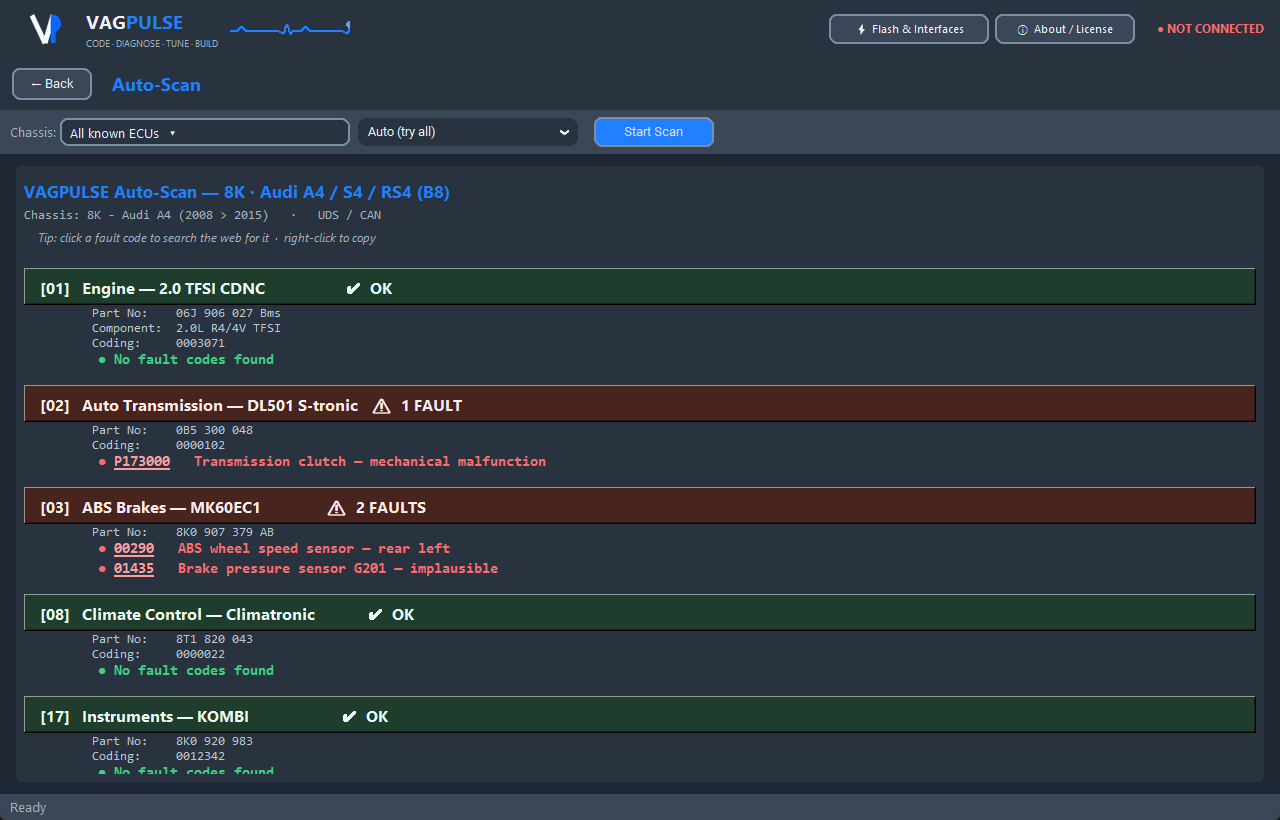Click the VAGPULSE Auto-Scan report title
Screen dimensions: 1280x820
coord(237,192)
